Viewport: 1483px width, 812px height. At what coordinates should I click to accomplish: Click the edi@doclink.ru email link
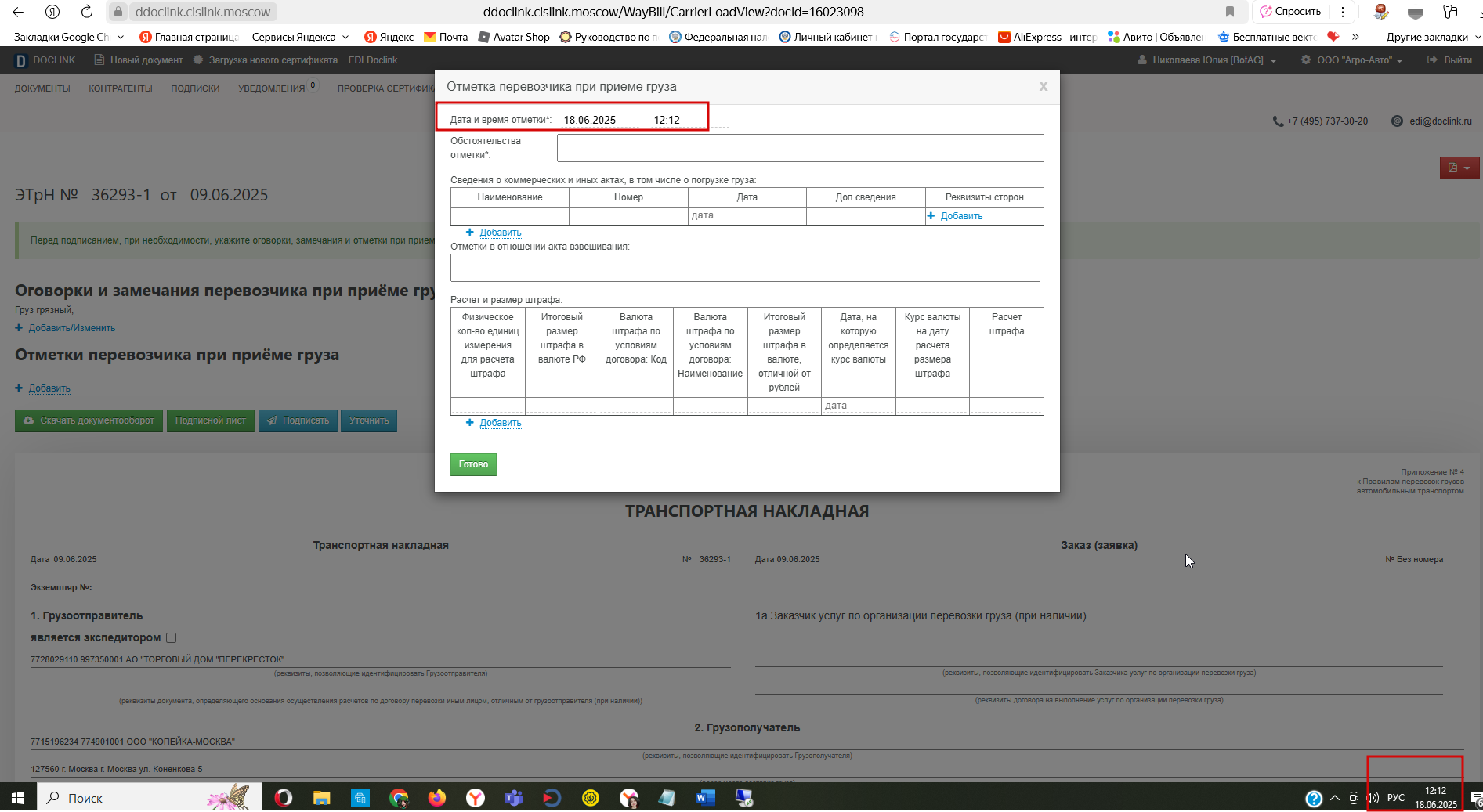[1440, 121]
